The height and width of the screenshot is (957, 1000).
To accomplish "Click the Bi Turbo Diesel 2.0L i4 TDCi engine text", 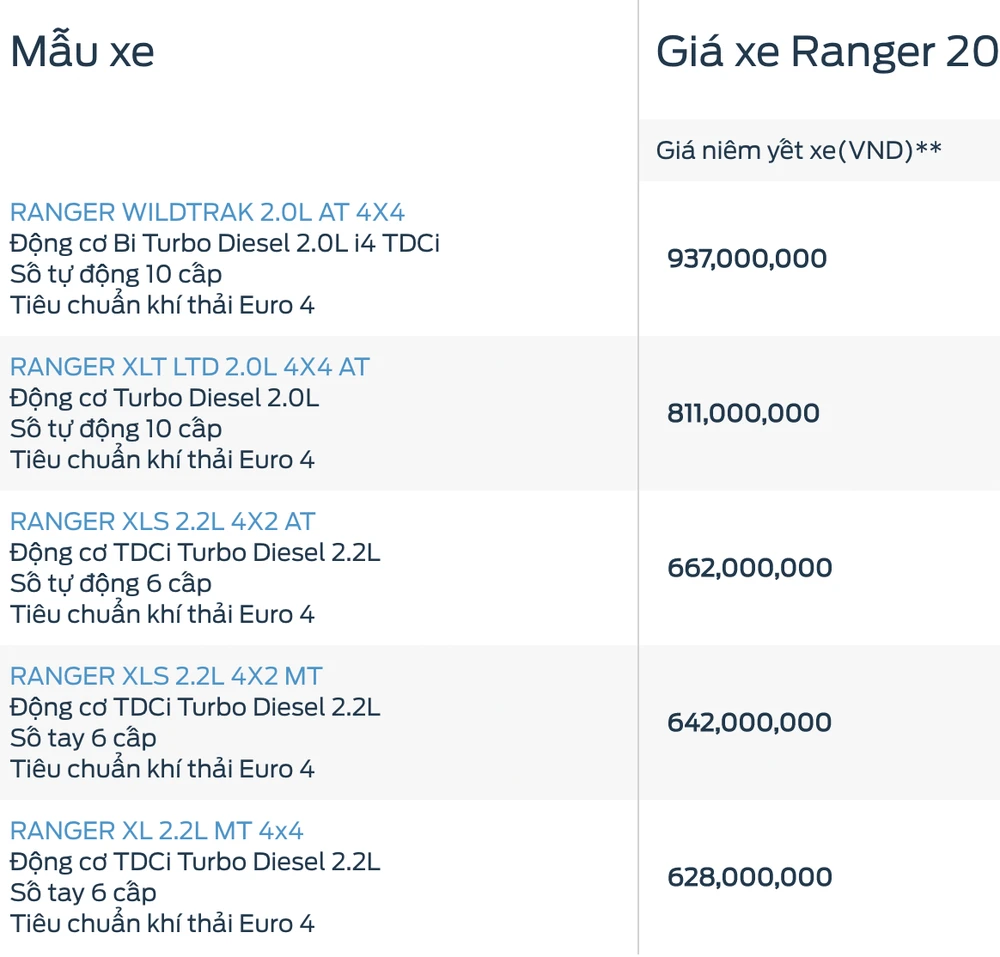I will point(225,243).
